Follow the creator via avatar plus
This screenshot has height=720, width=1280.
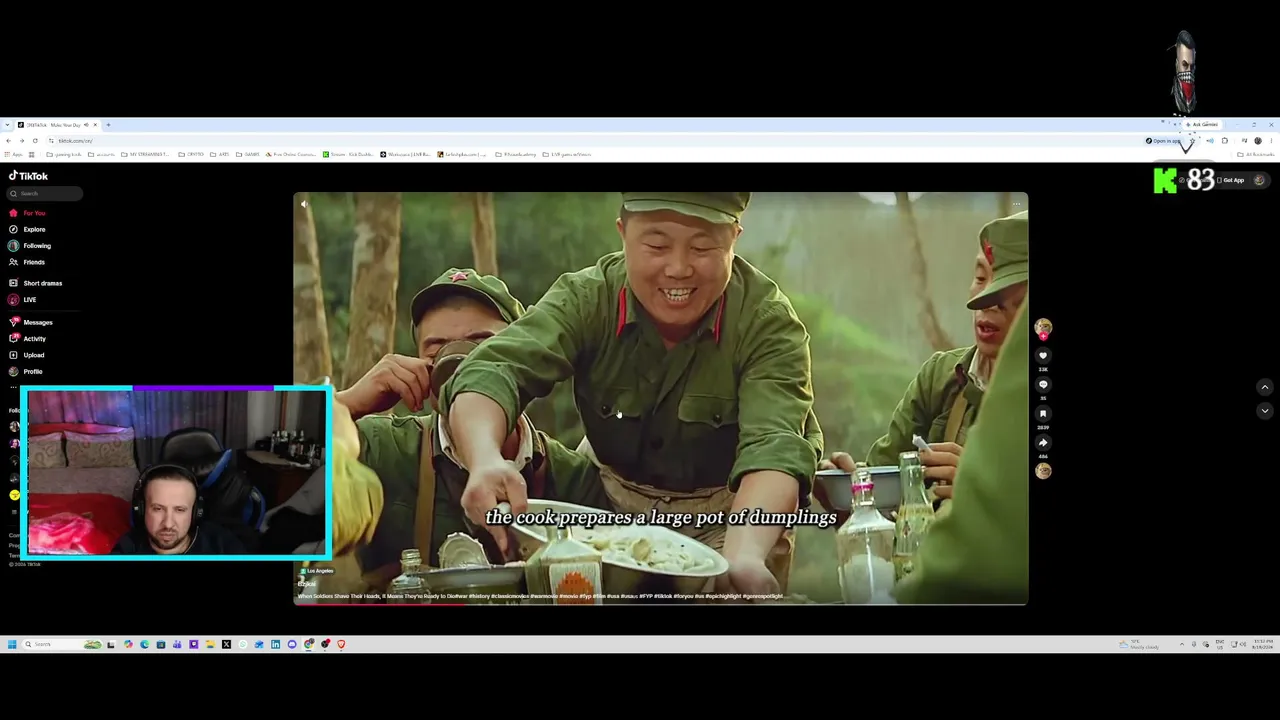(1043, 337)
